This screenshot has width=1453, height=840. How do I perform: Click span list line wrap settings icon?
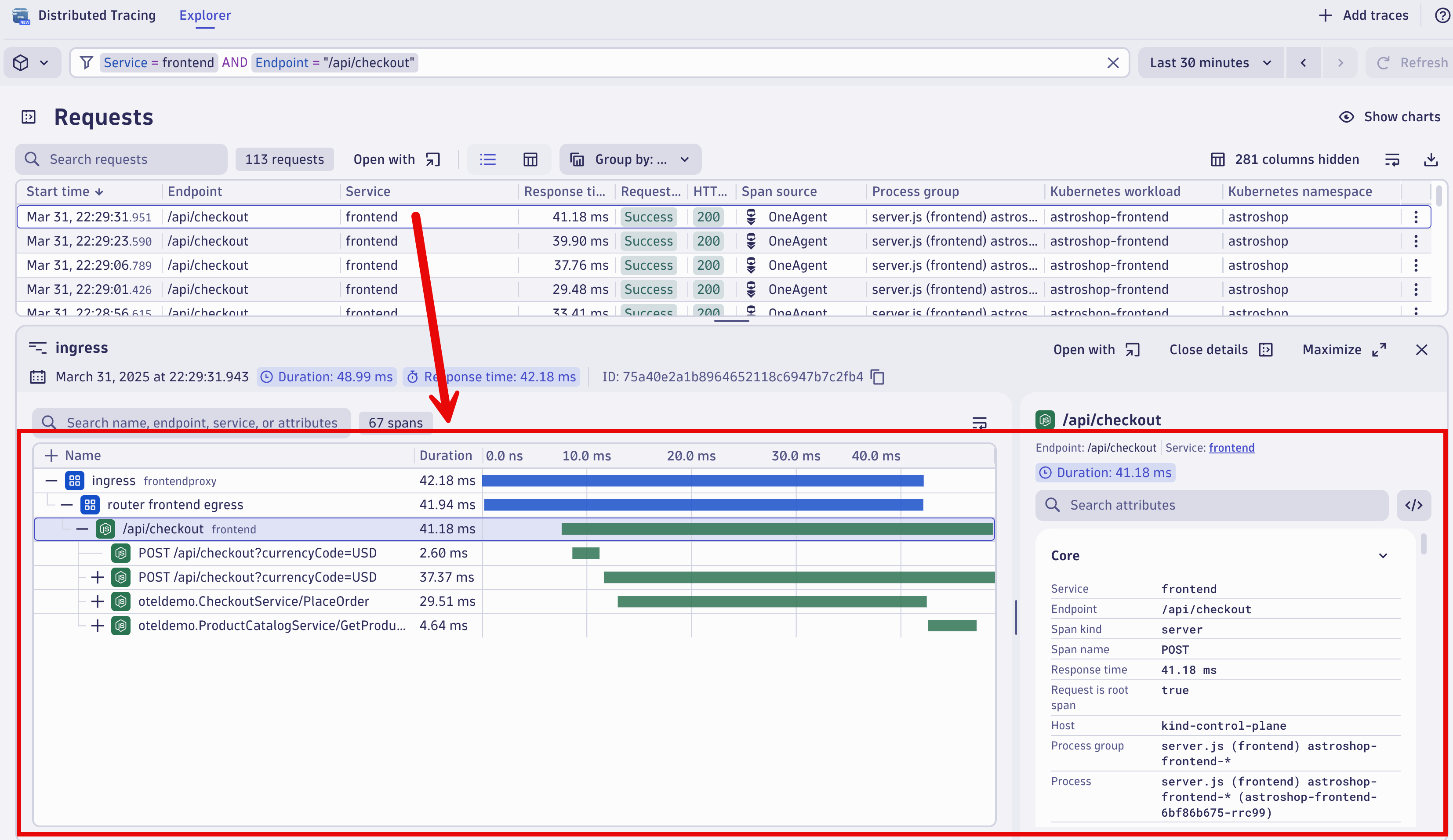[x=979, y=423]
